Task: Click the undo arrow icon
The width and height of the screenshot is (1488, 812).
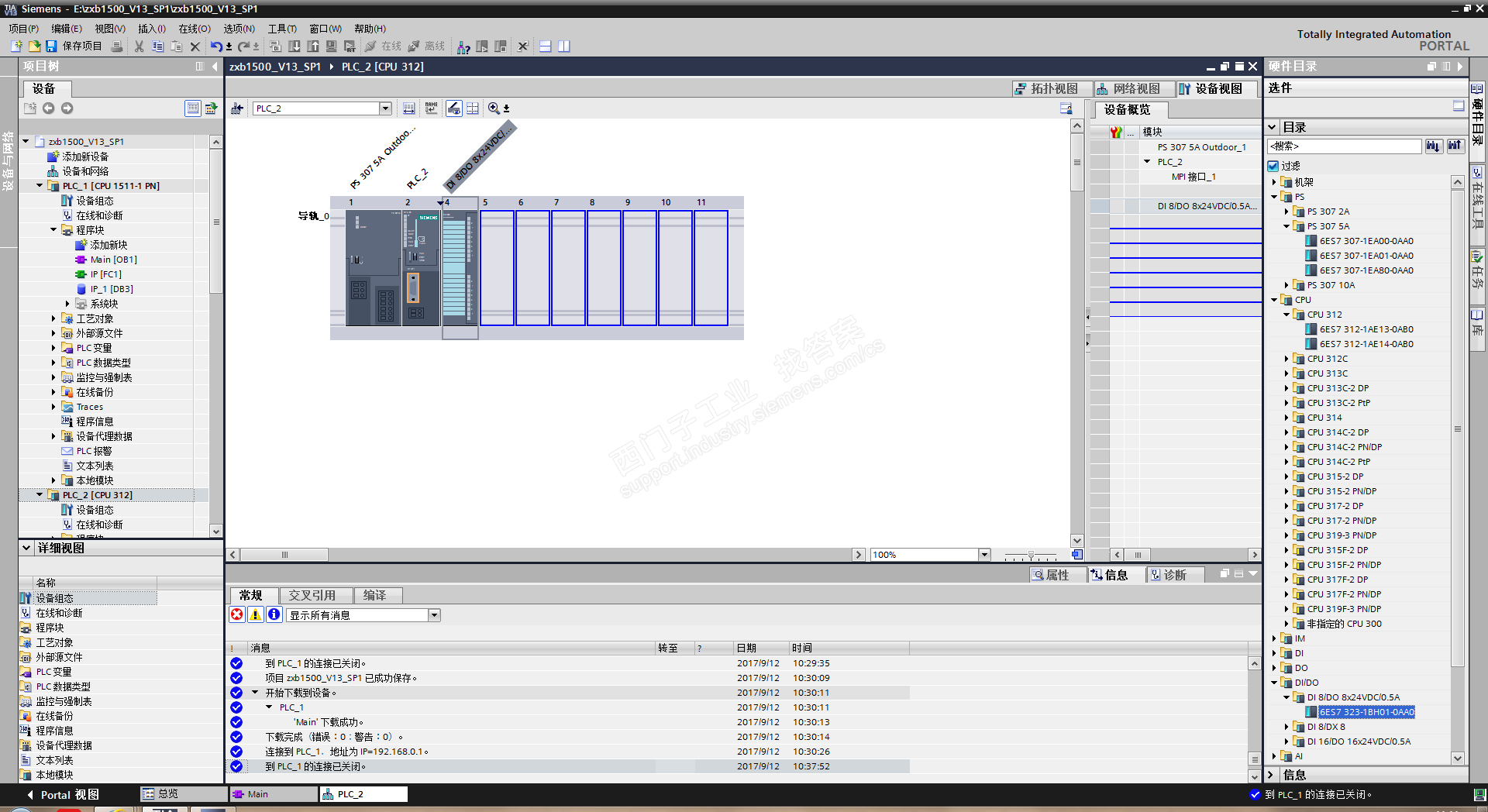Action: click(215, 46)
